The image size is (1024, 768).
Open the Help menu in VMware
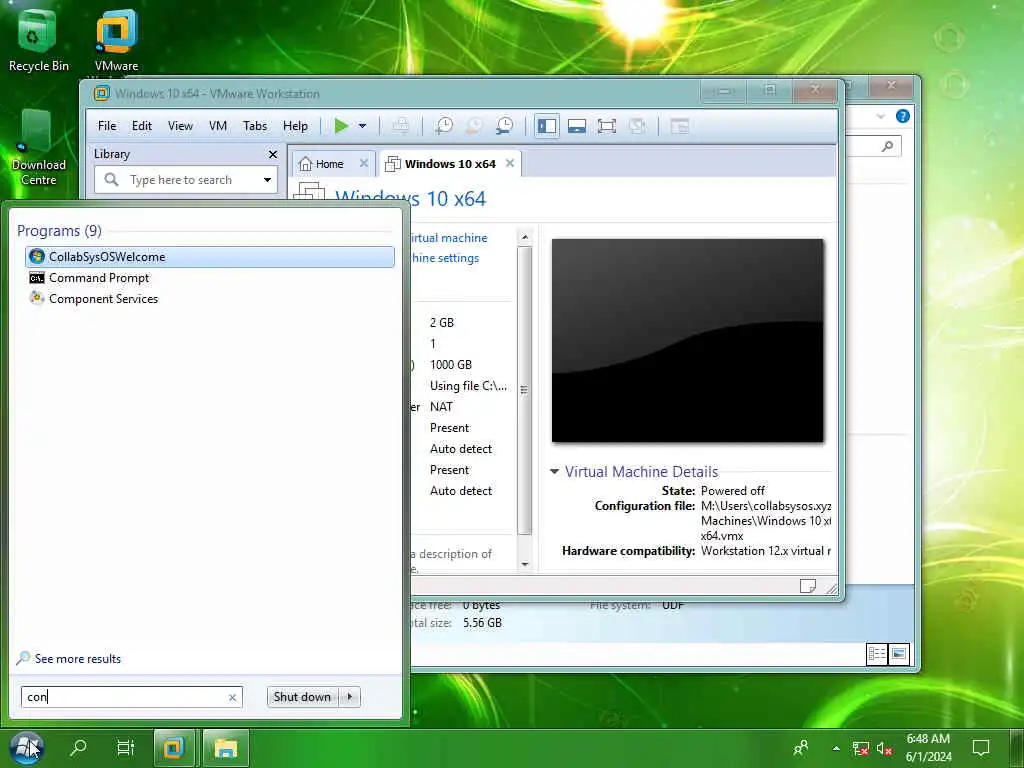click(x=295, y=126)
